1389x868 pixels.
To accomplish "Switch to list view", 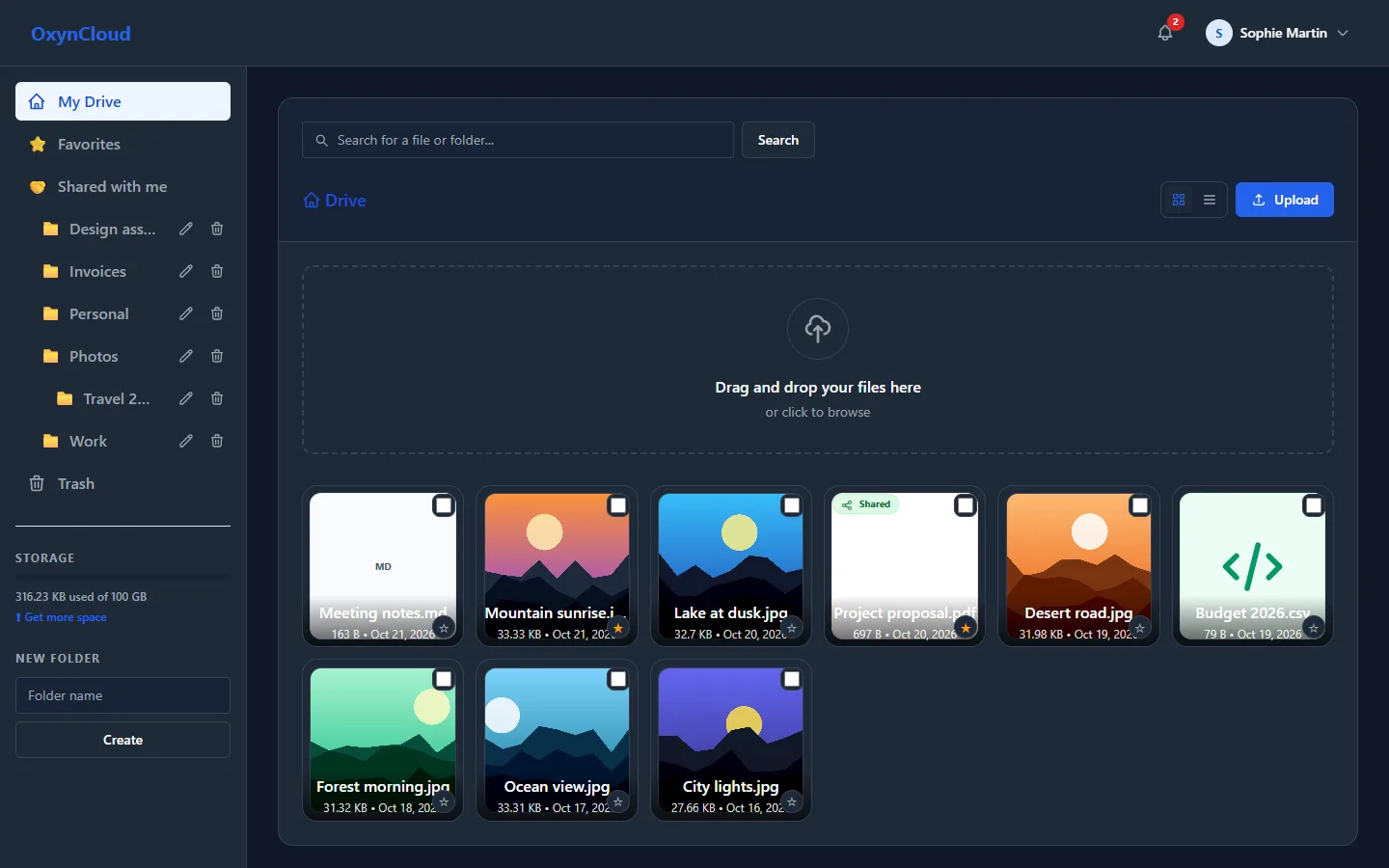I will pyautogui.click(x=1210, y=200).
